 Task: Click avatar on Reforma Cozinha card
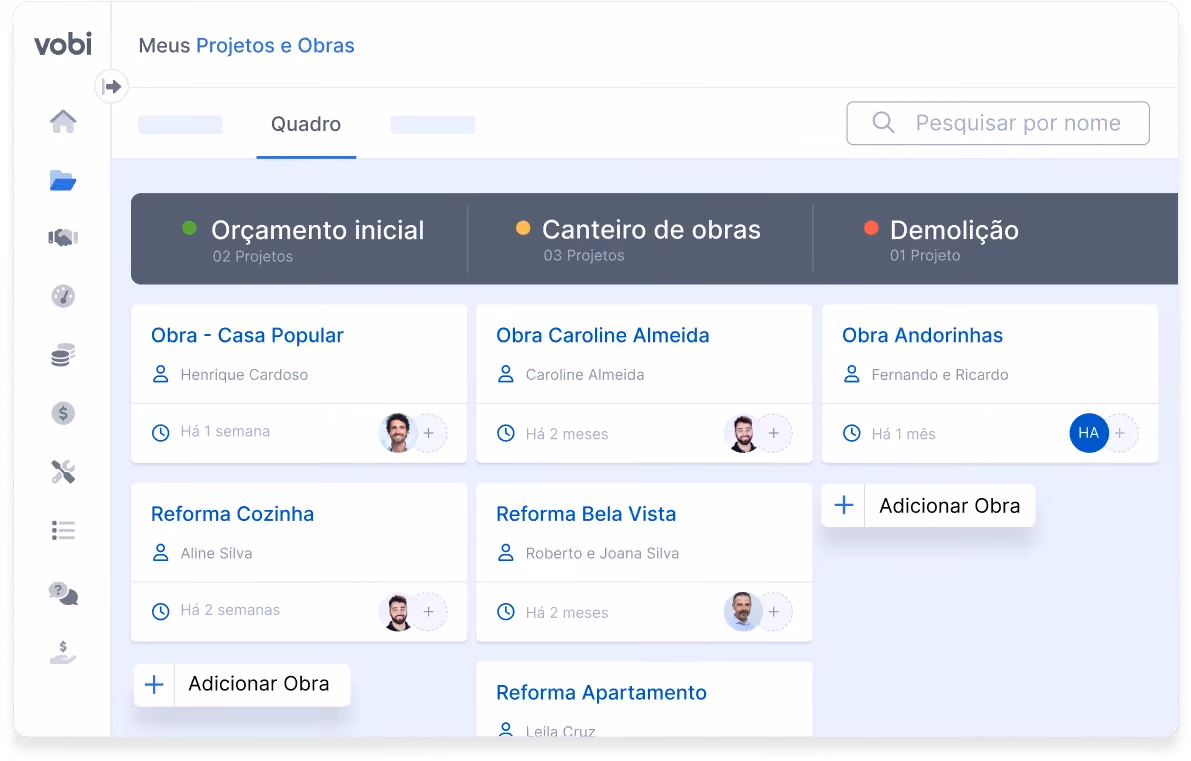[x=397, y=611]
